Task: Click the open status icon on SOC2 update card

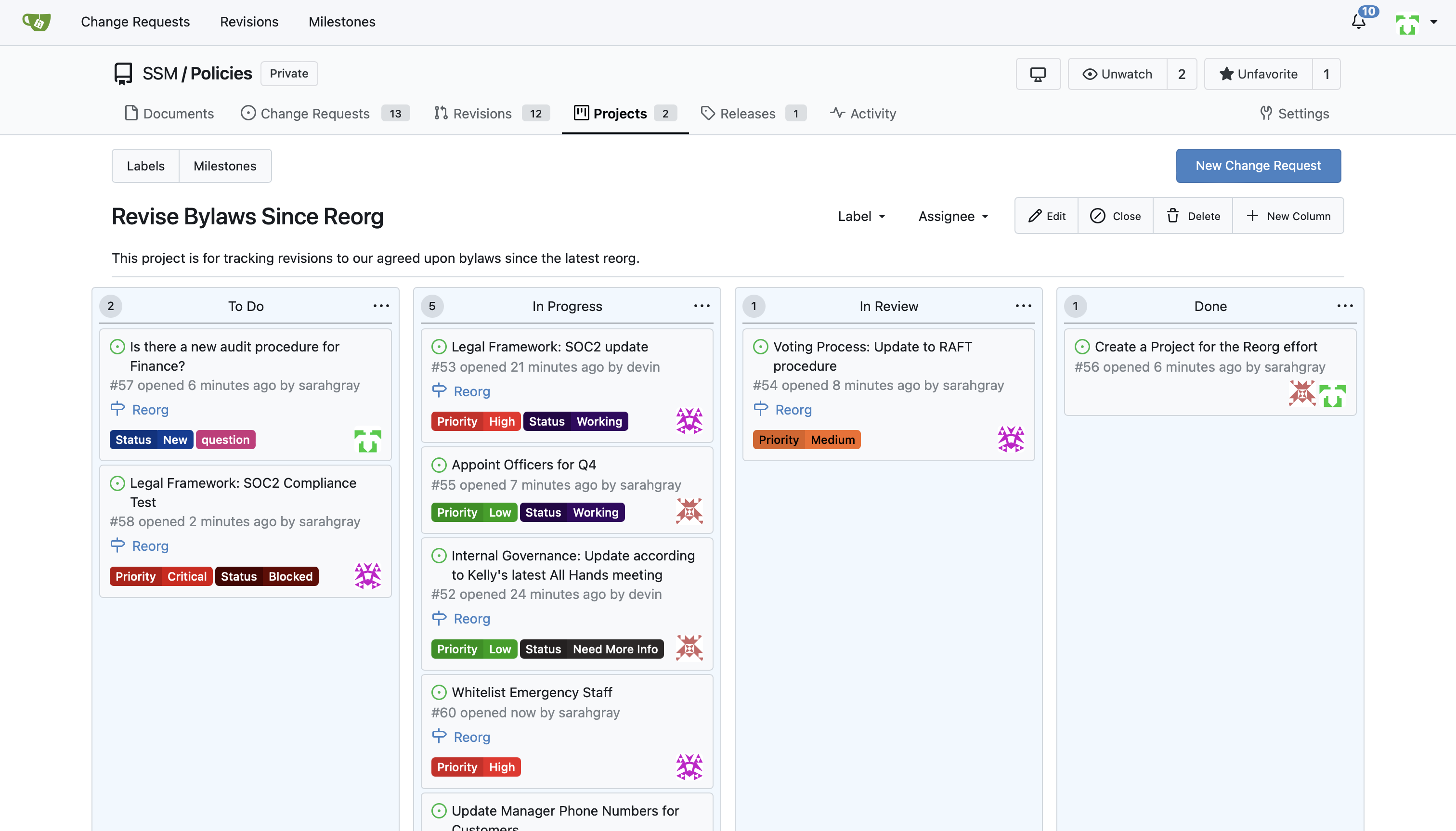Action: pos(439,347)
